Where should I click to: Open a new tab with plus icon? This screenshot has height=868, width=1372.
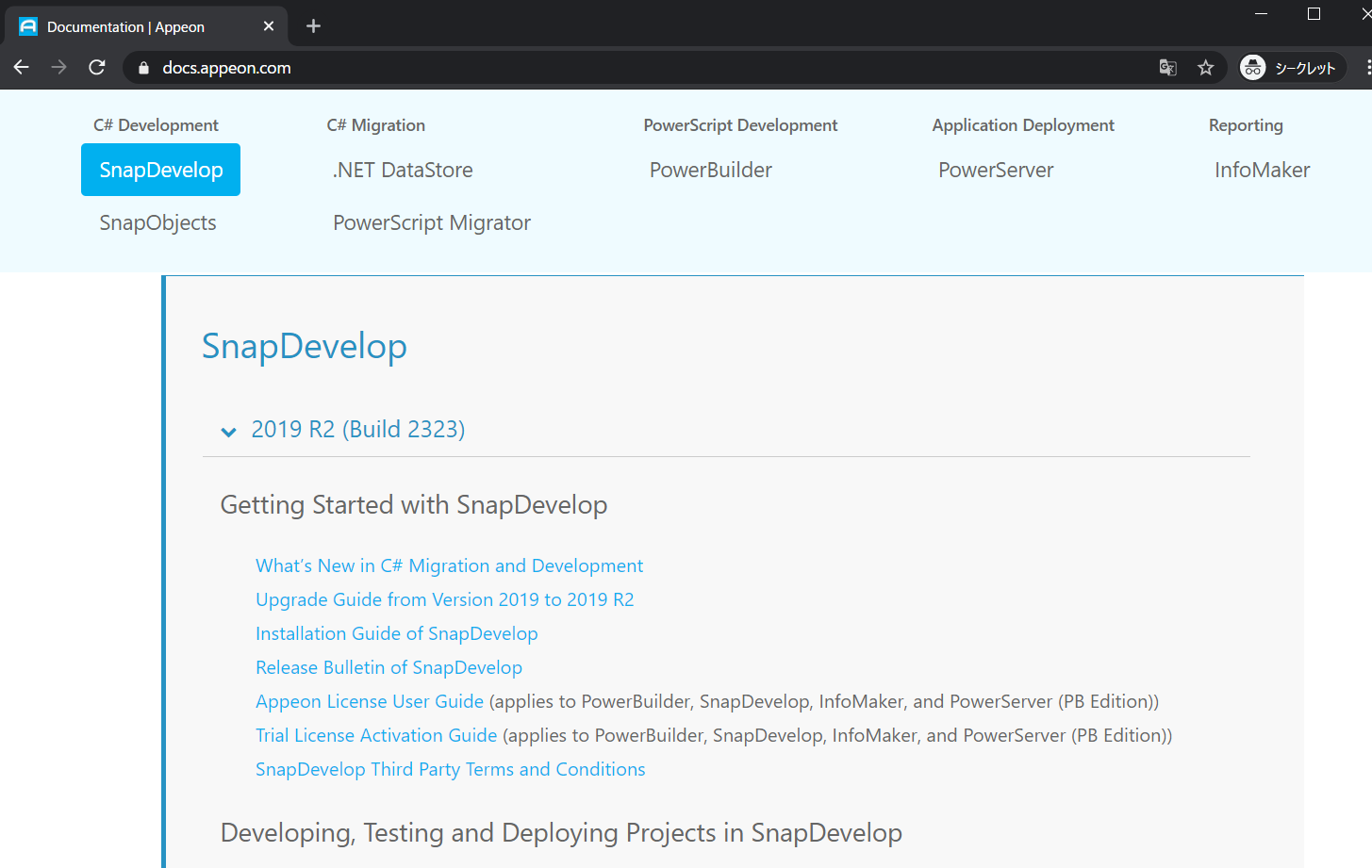(314, 26)
